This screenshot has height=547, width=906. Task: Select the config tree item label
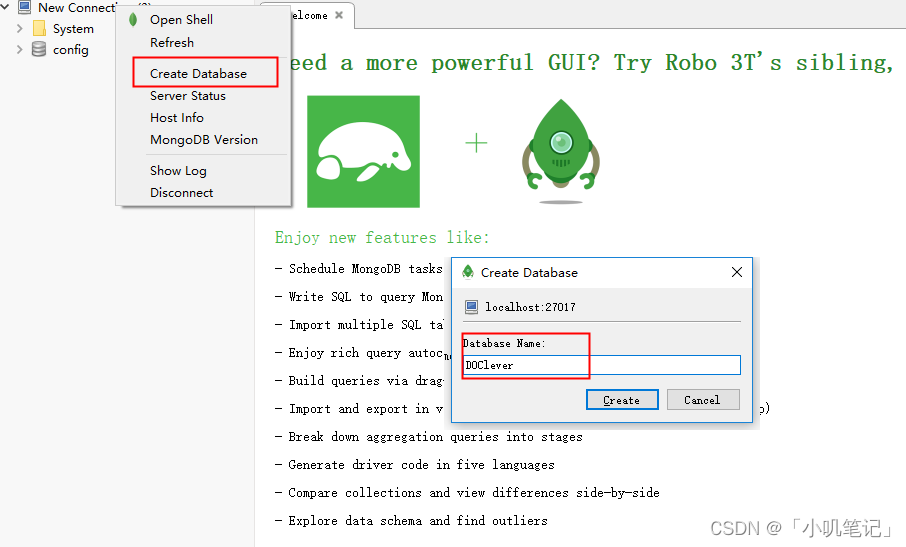[70, 50]
